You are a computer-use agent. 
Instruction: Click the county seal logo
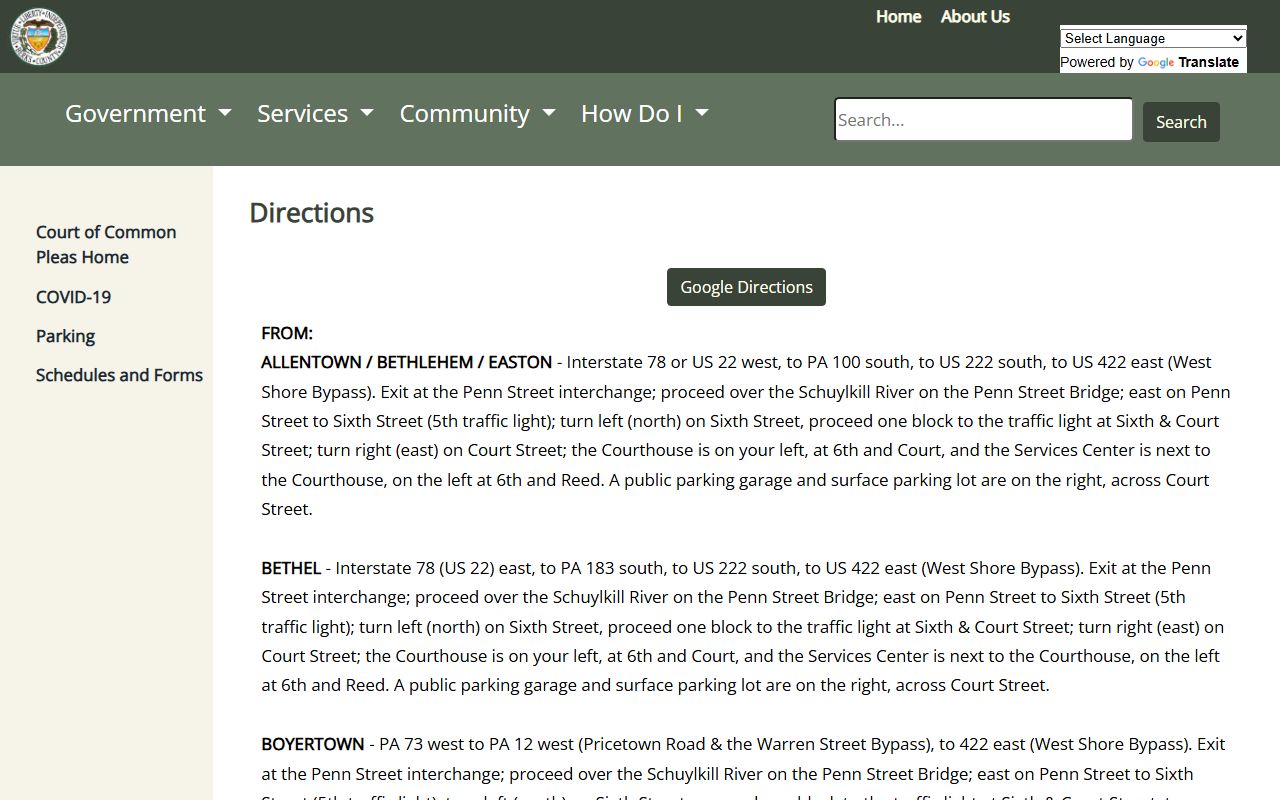click(x=39, y=36)
